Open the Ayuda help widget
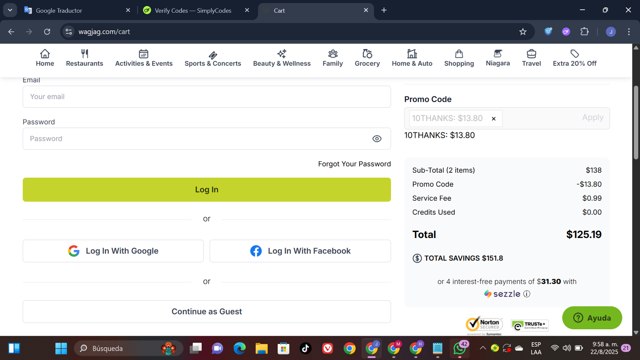 click(592, 318)
